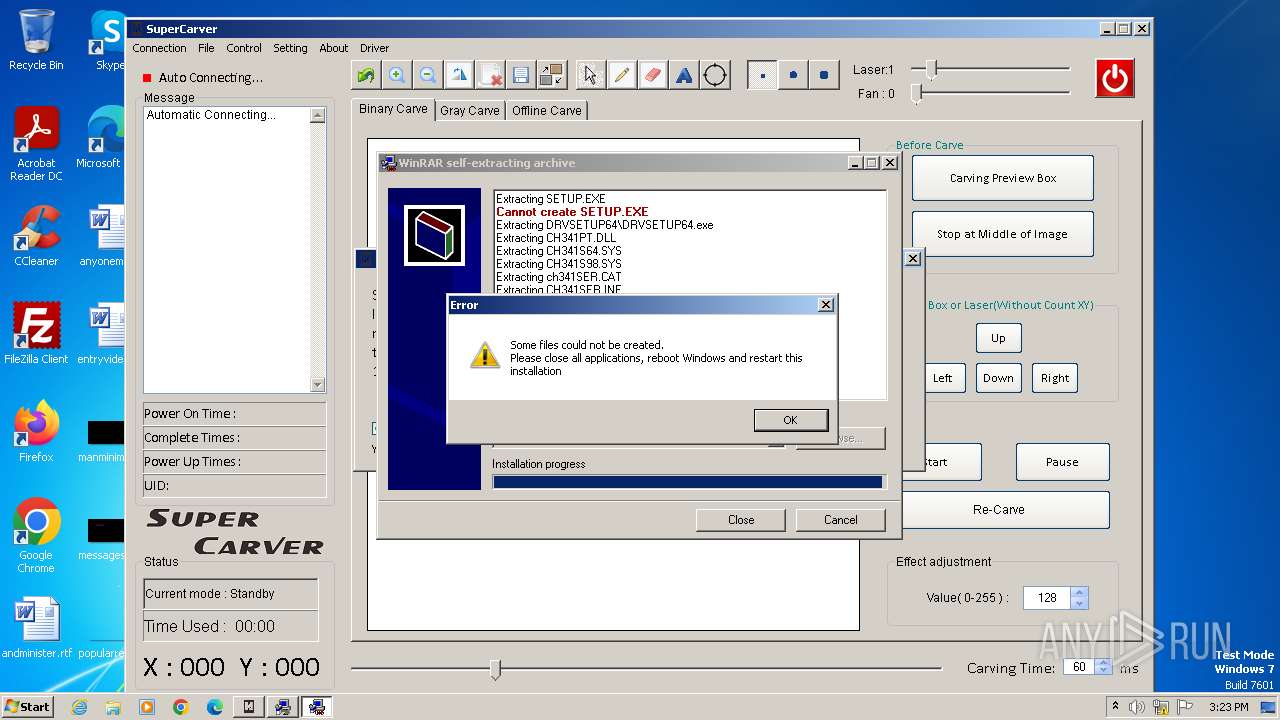Screen dimensions: 1280x720
Task: Open Google Chrome desktop icon
Action: [x=36, y=536]
